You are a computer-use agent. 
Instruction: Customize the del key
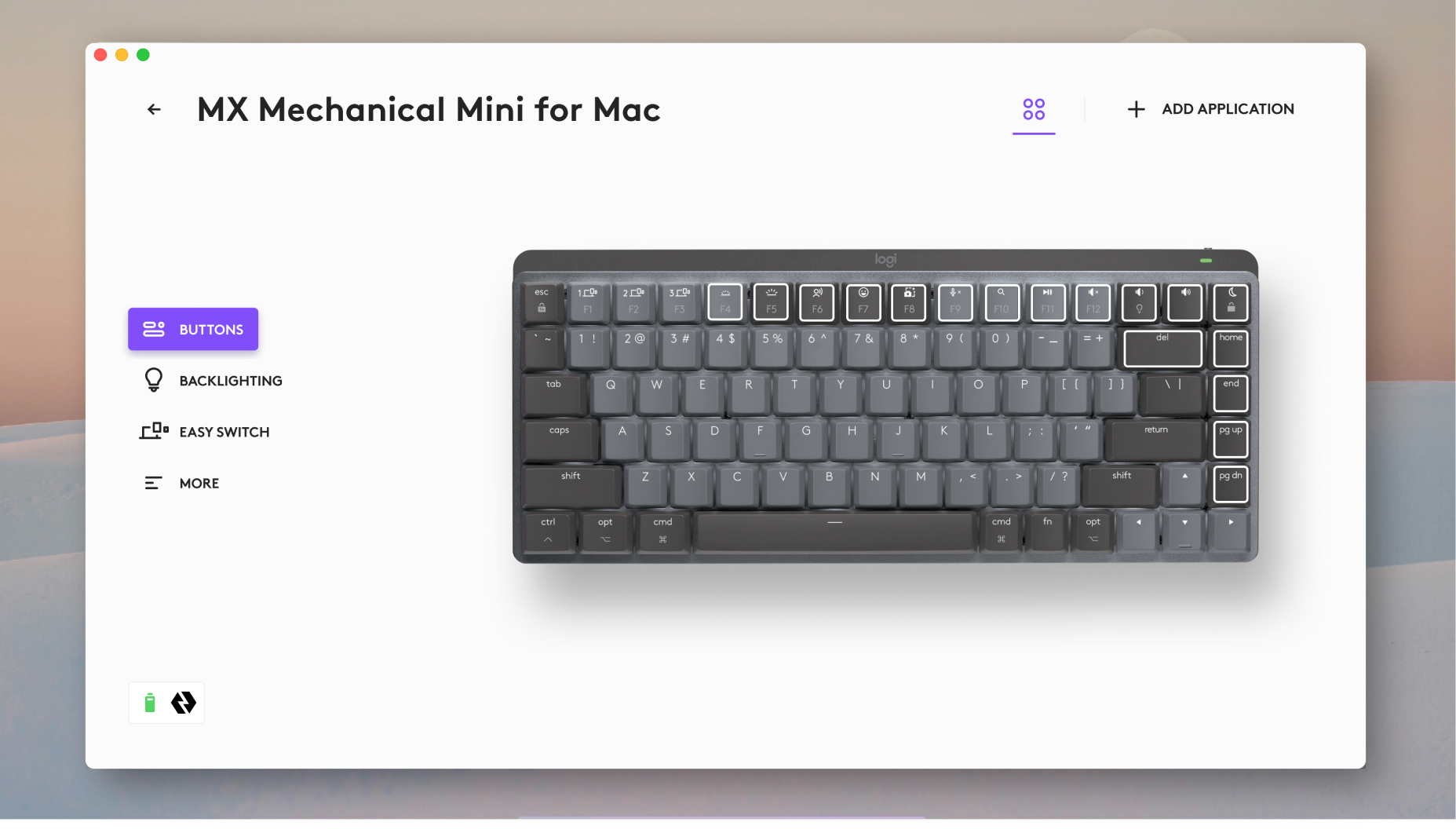pos(1162,348)
